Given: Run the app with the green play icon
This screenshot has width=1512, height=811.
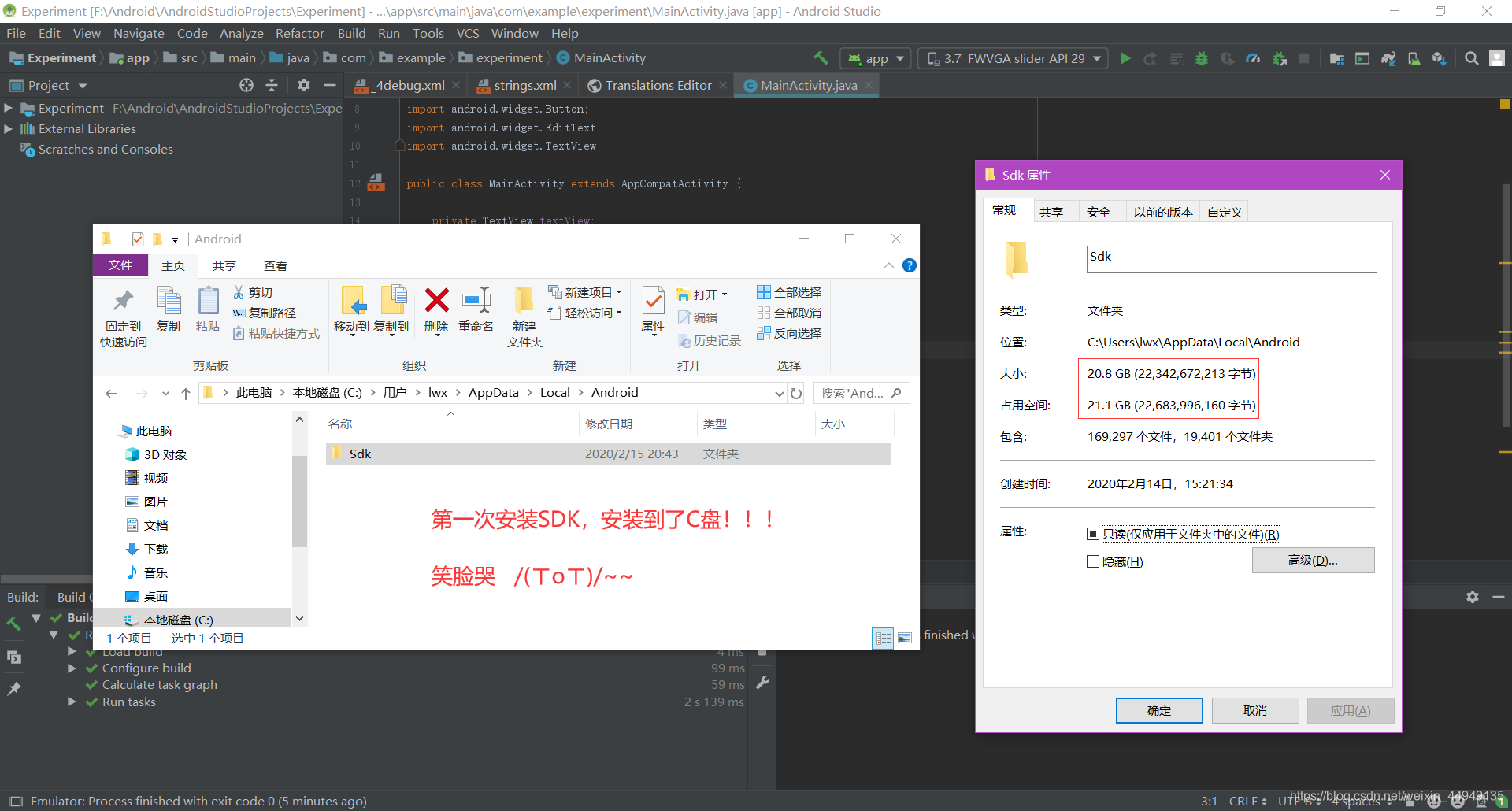Looking at the screenshot, I should click(1125, 58).
